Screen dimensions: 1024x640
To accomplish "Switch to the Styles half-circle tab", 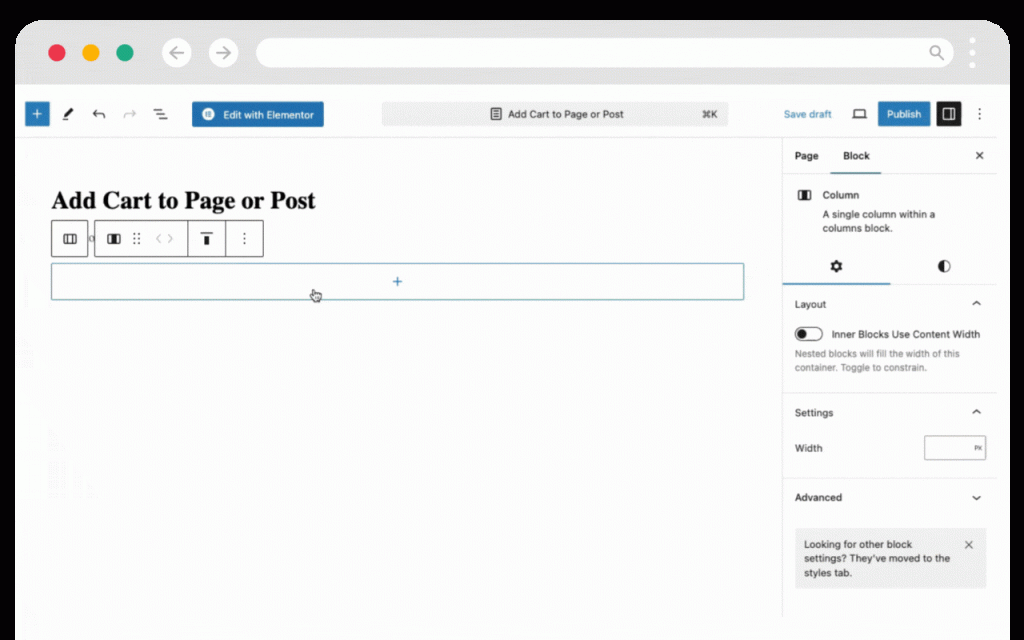I will 944,266.
